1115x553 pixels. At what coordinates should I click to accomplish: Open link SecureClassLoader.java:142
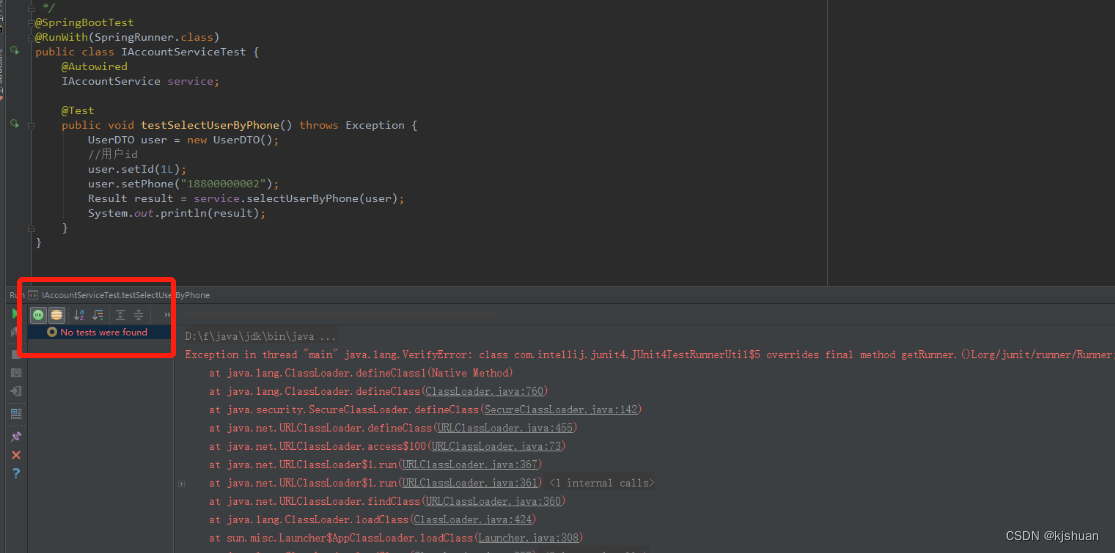coord(561,409)
